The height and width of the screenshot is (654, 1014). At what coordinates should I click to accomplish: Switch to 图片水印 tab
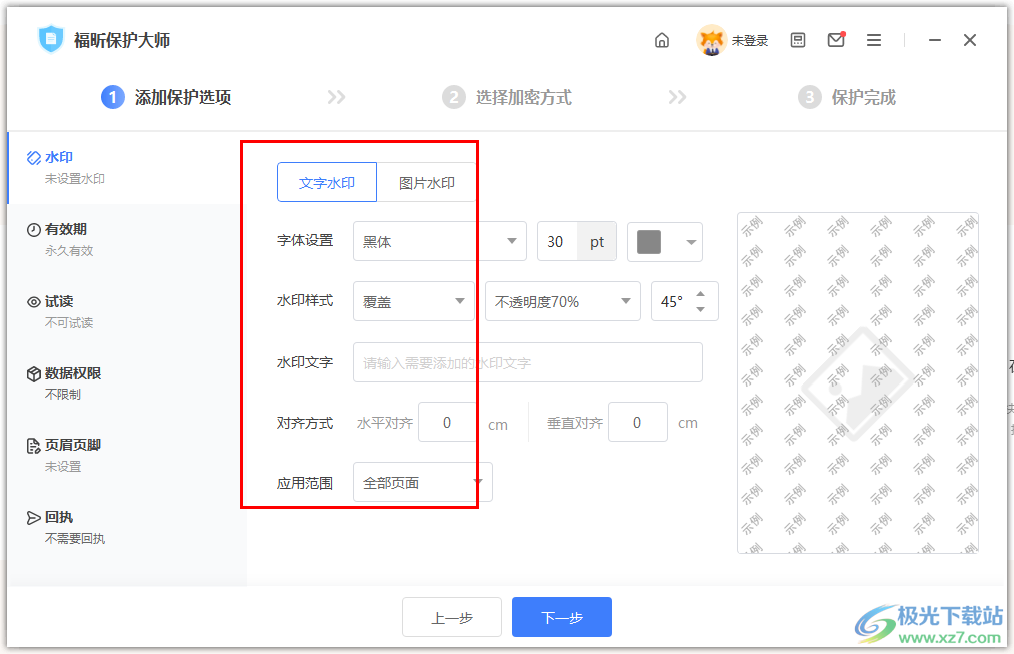426,182
